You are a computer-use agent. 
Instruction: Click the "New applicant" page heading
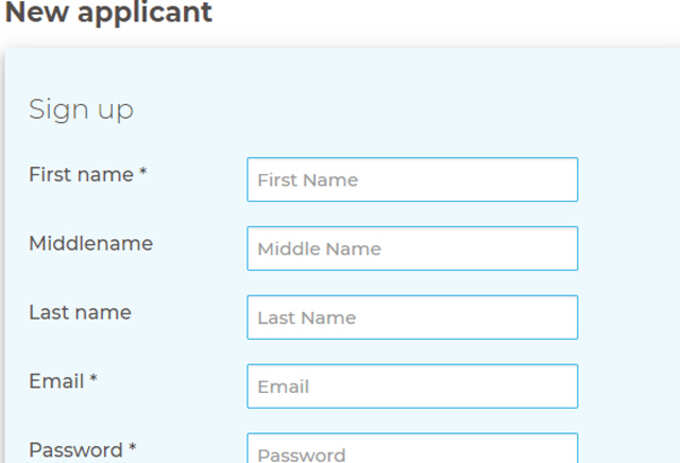click(108, 12)
